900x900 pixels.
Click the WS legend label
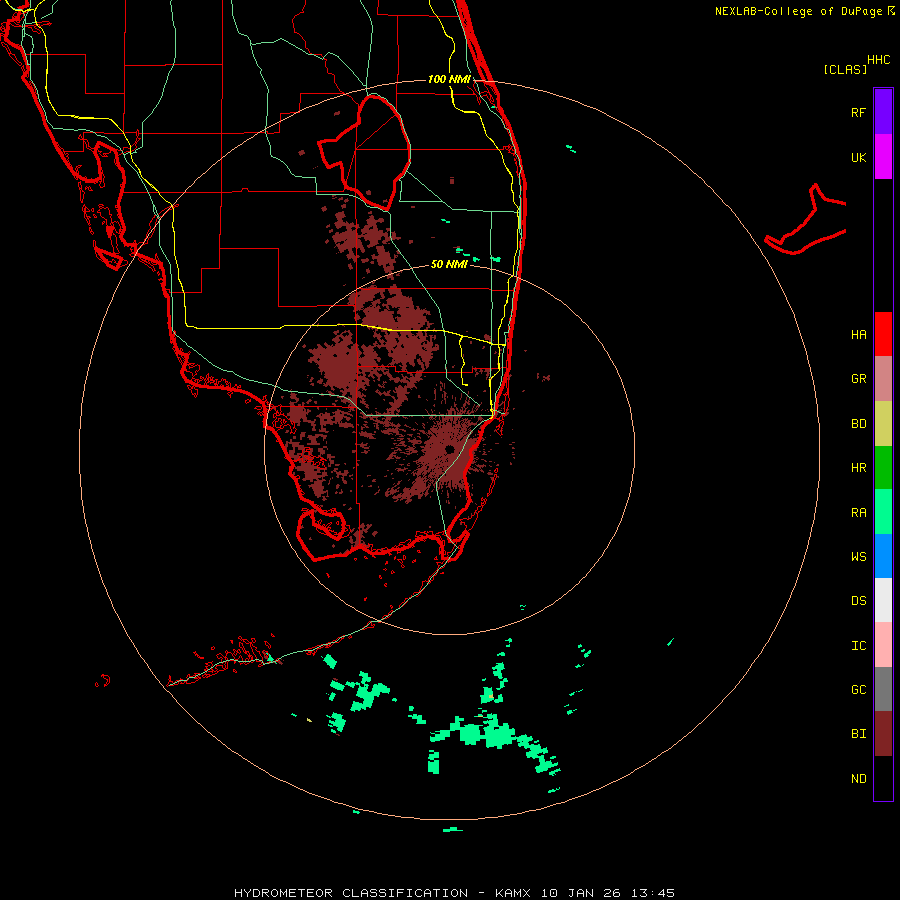pyautogui.click(x=858, y=557)
